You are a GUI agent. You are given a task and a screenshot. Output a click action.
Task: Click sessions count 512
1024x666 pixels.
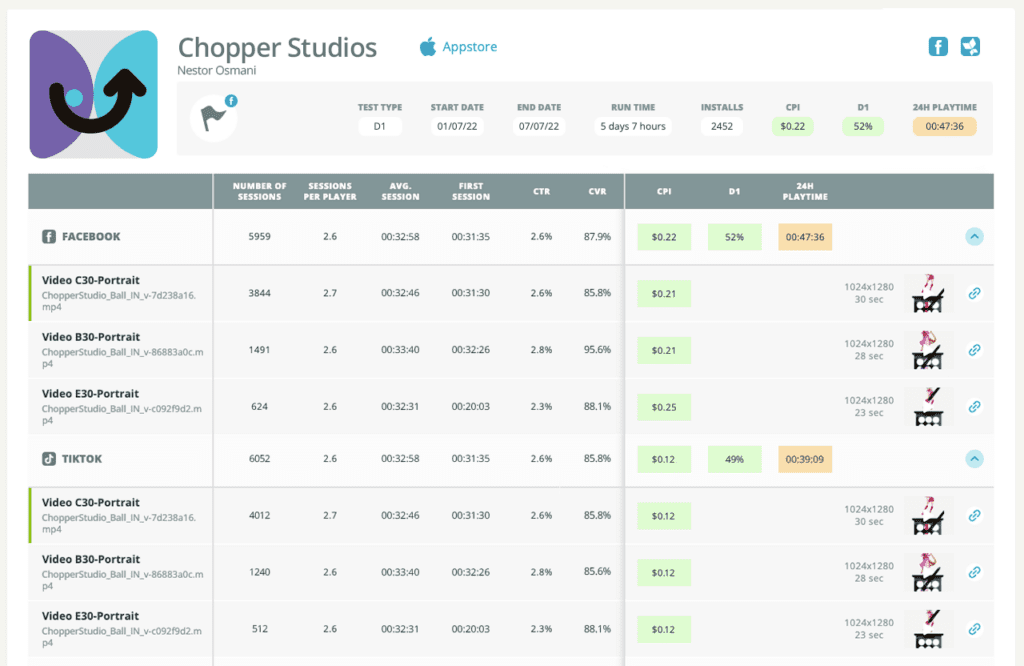259,628
